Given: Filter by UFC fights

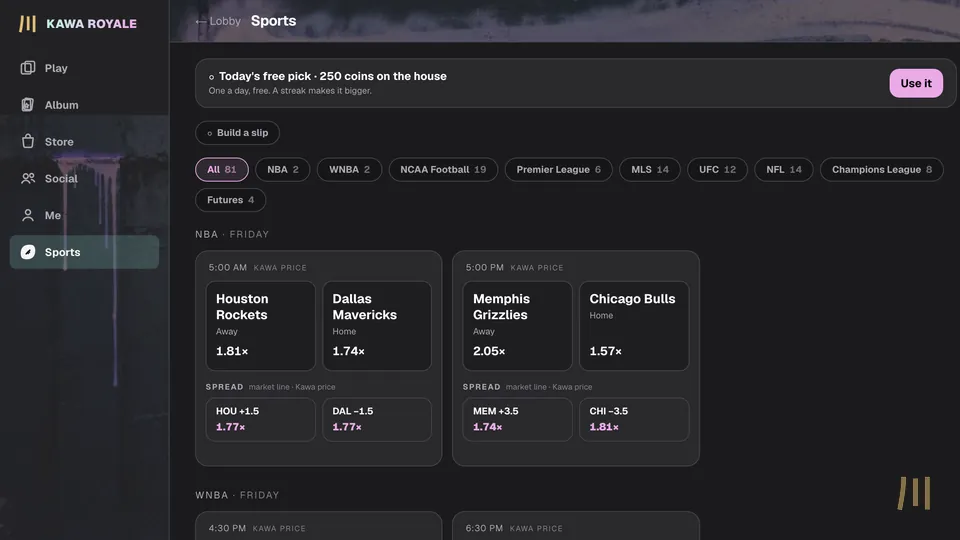Looking at the screenshot, I should tap(718, 170).
